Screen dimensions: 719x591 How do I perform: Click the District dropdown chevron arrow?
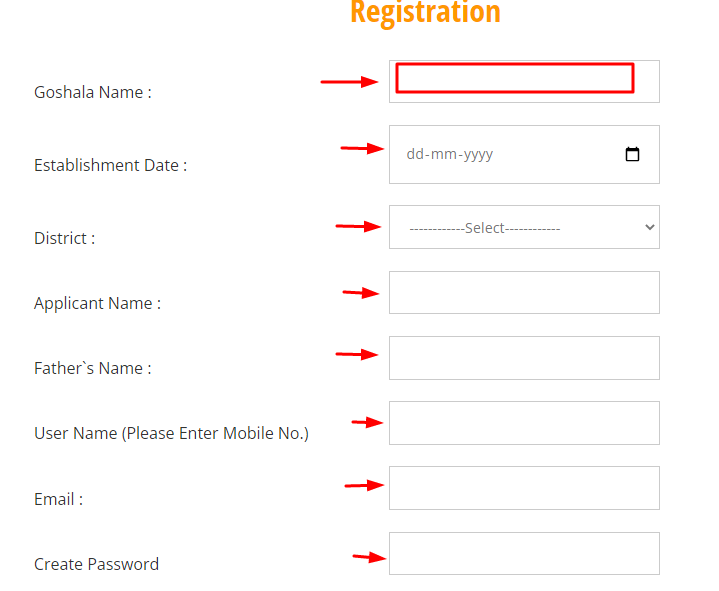pos(649,227)
